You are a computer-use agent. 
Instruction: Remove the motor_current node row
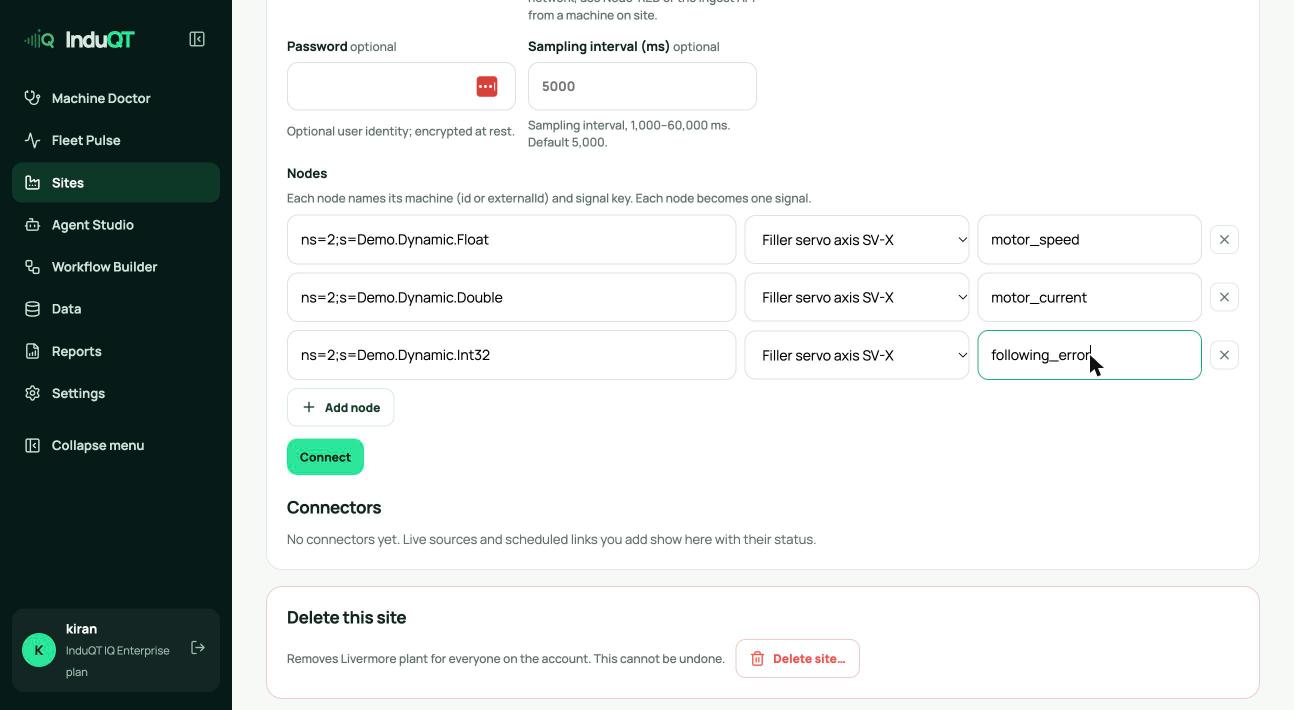[1224, 298]
